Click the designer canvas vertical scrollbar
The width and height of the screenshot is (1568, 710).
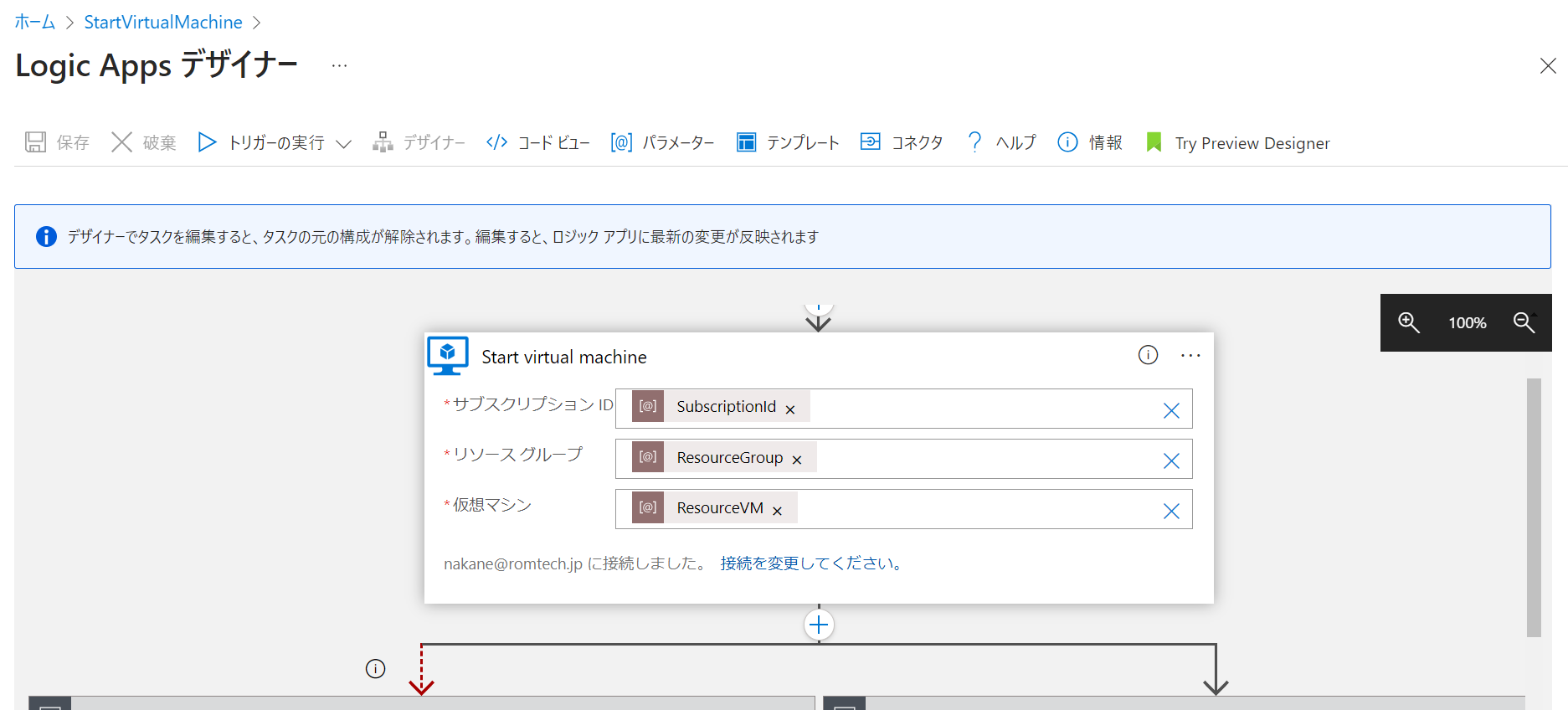coord(1534,507)
